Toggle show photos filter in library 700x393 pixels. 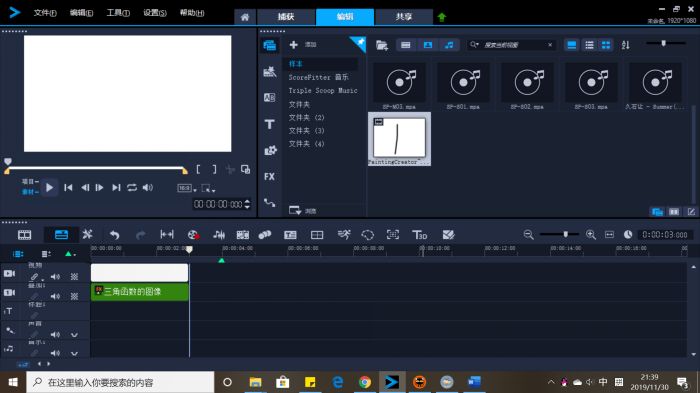(x=428, y=45)
